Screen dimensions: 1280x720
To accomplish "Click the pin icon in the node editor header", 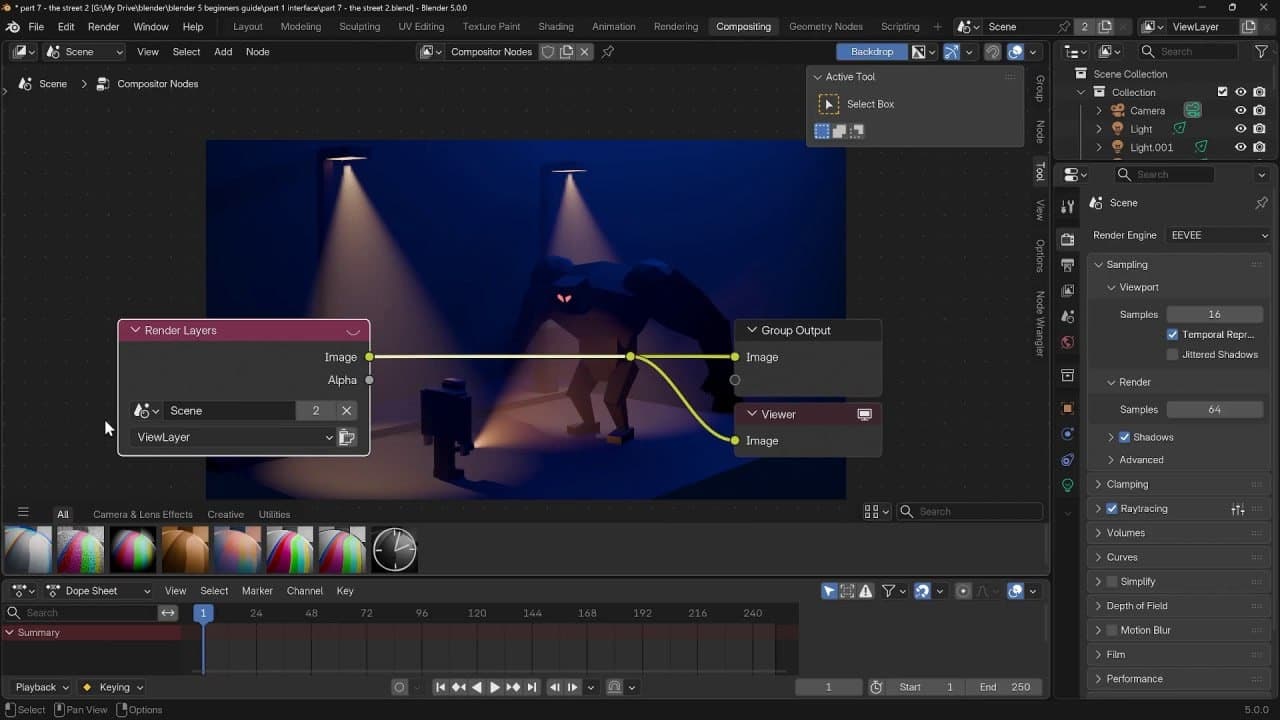I will tap(608, 52).
